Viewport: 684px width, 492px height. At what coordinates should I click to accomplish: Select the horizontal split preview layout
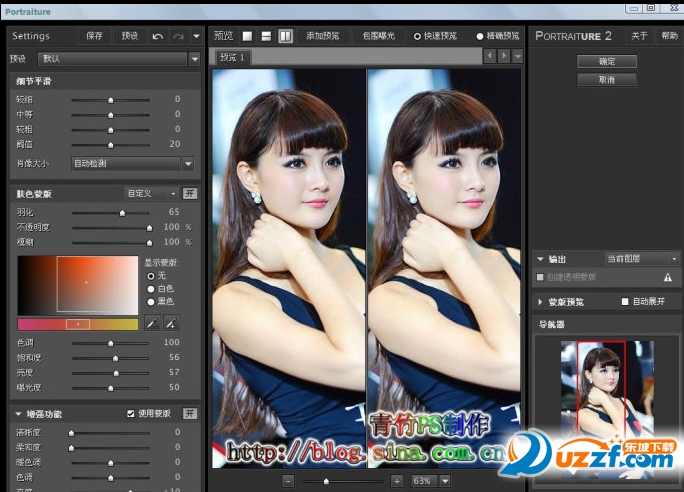click(x=266, y=36)
